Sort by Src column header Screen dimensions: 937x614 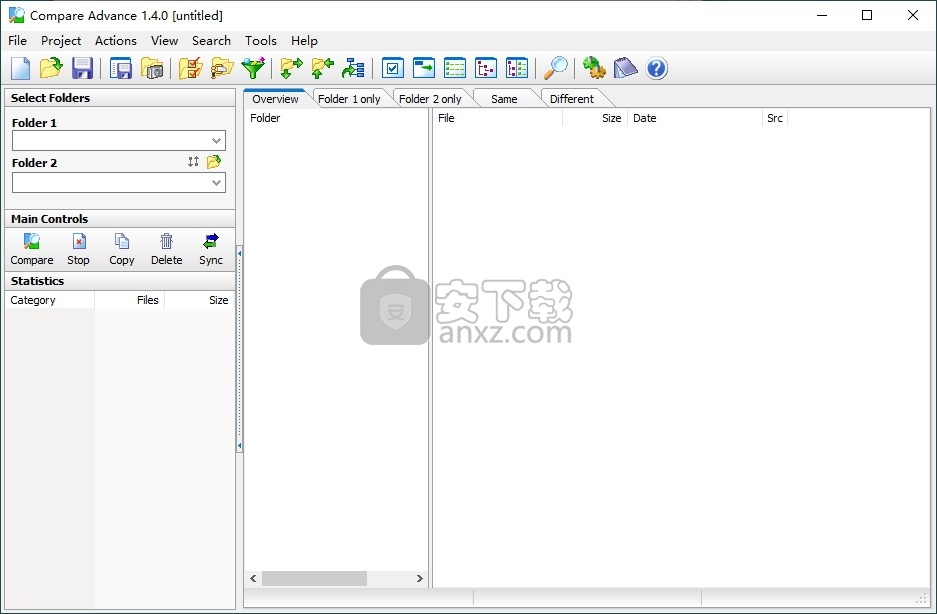coord(775,118)
